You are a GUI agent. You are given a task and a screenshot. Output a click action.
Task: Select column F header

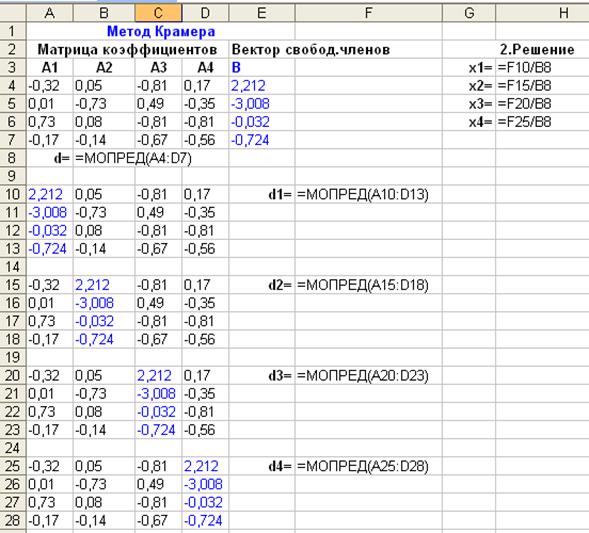(369, 13)
